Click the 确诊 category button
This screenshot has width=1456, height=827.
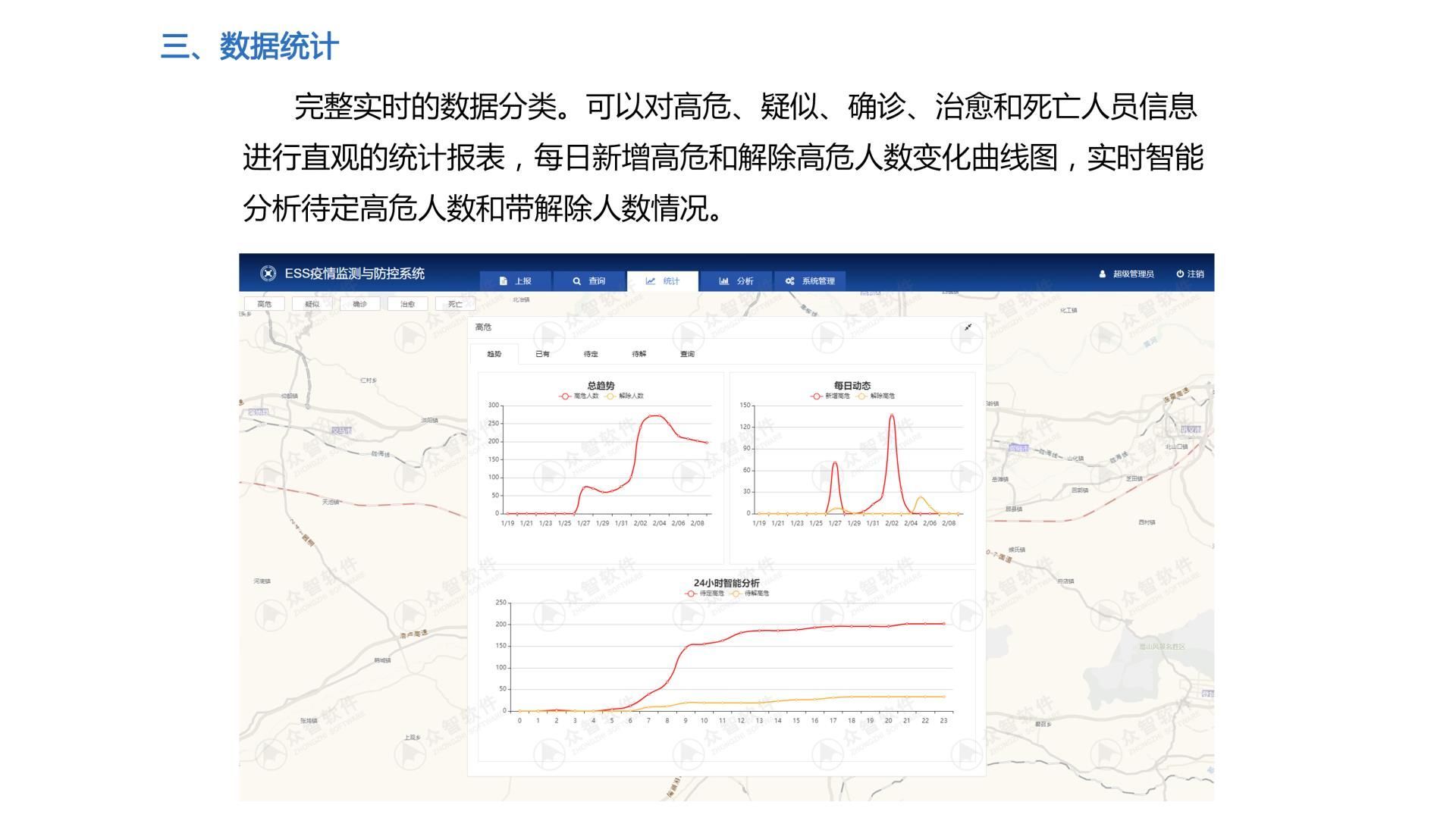[x=359, y=304]
